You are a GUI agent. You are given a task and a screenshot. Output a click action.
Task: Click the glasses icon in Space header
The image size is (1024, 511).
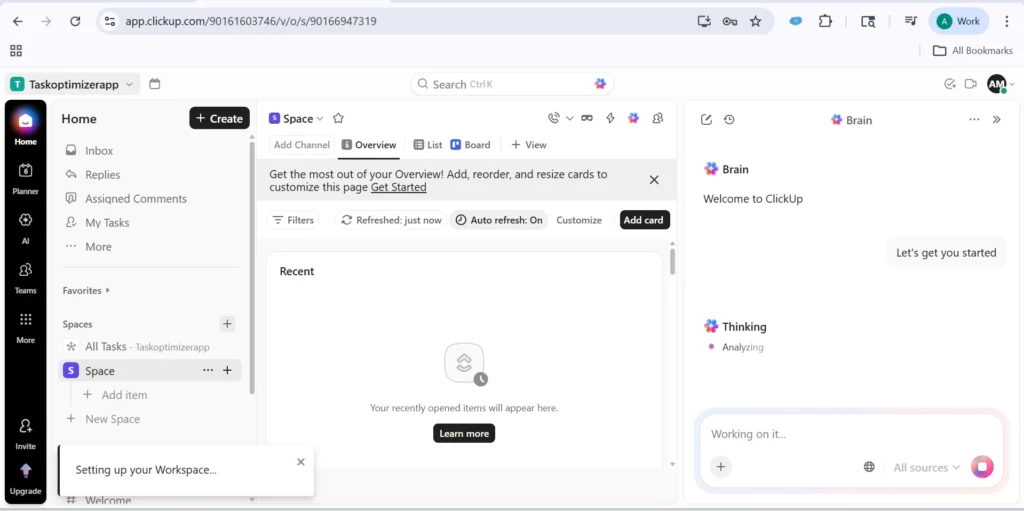point(587,118)
